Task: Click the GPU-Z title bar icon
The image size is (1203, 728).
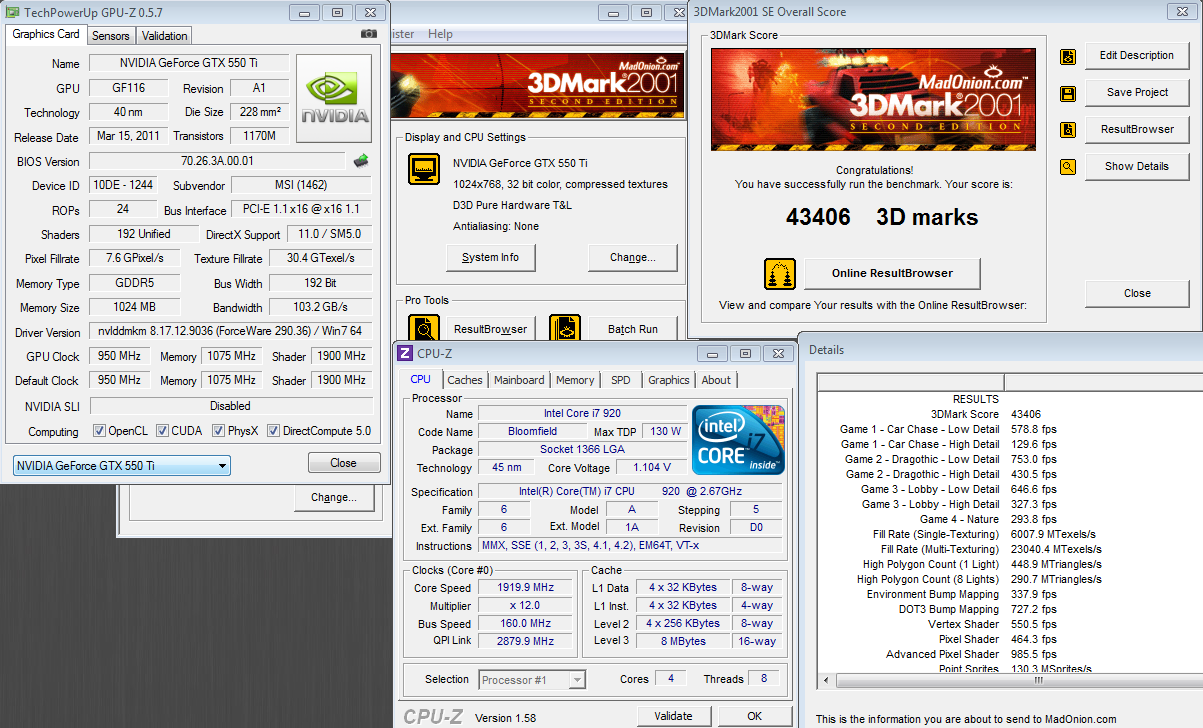Action: 13,12
